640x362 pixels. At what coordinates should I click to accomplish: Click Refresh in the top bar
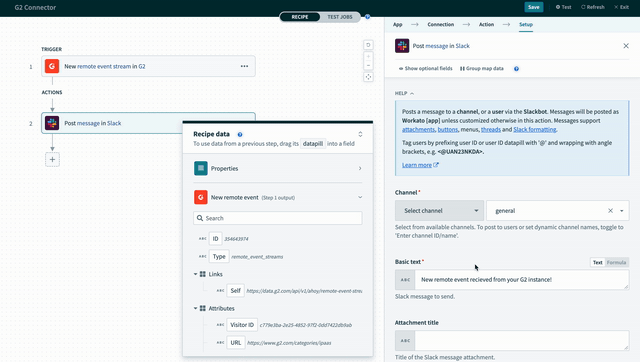click(x=593, y=7)
